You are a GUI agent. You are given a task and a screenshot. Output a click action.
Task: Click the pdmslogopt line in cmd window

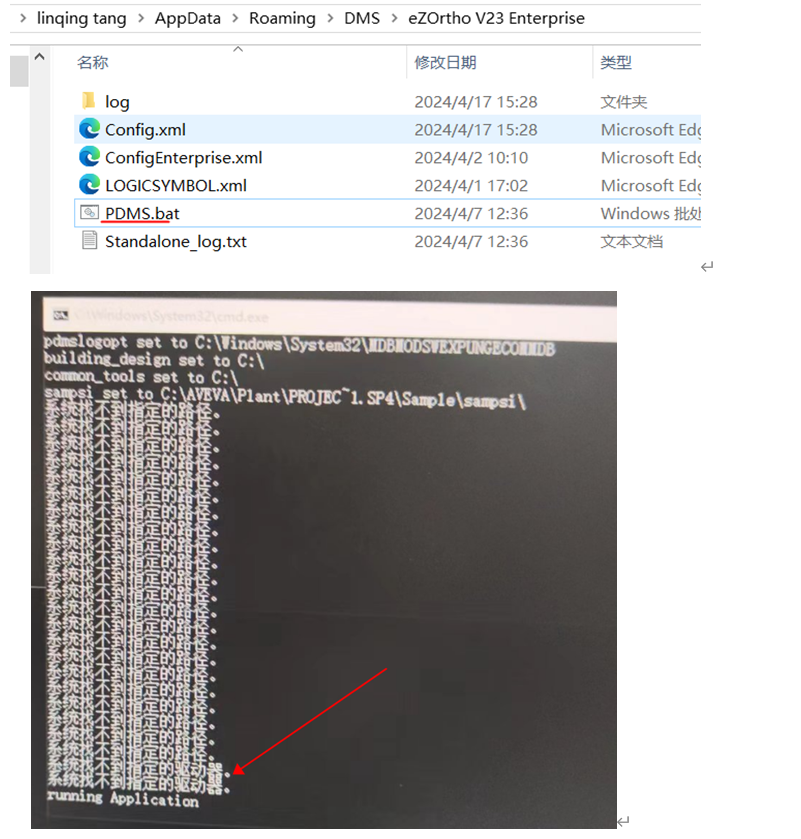tap(299, 345)
